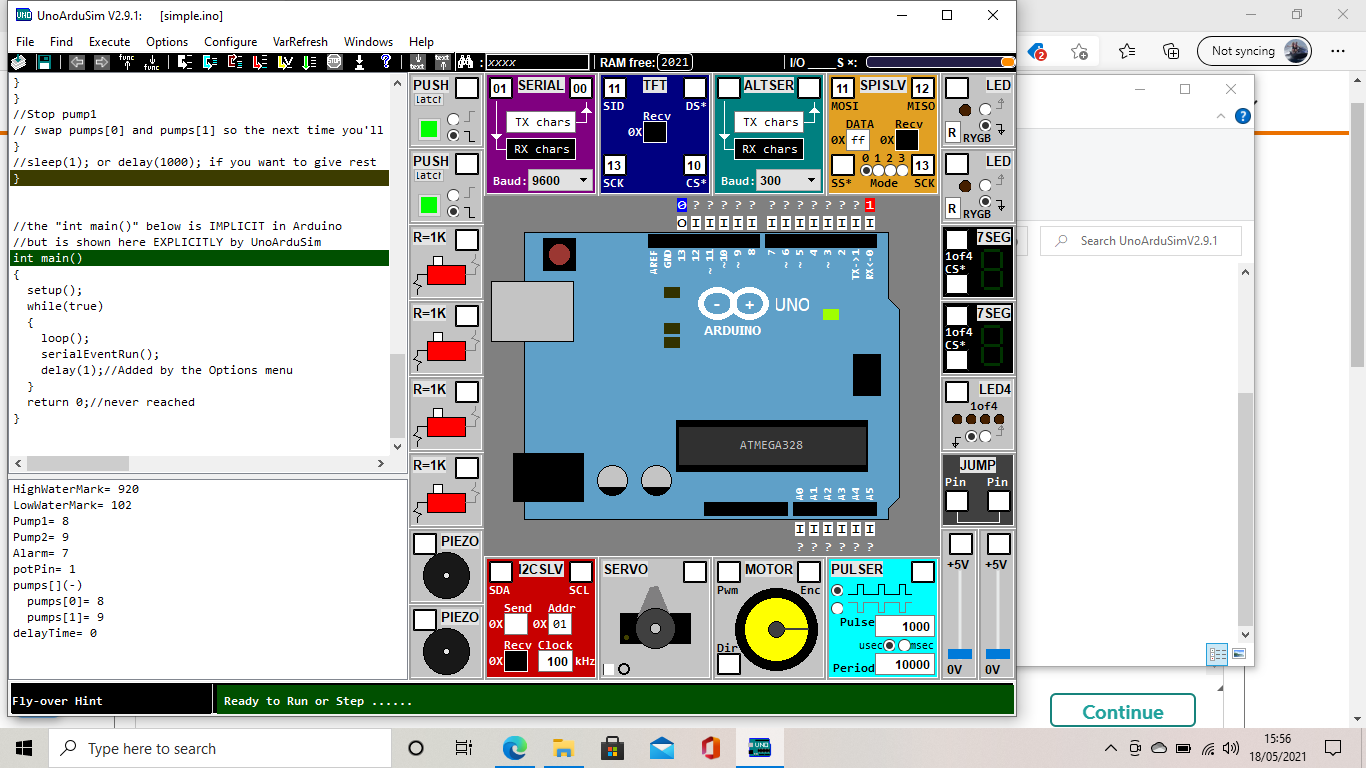Click the PULSER Period input field
The image size is (1366, 768).
[x=904, y=665]
